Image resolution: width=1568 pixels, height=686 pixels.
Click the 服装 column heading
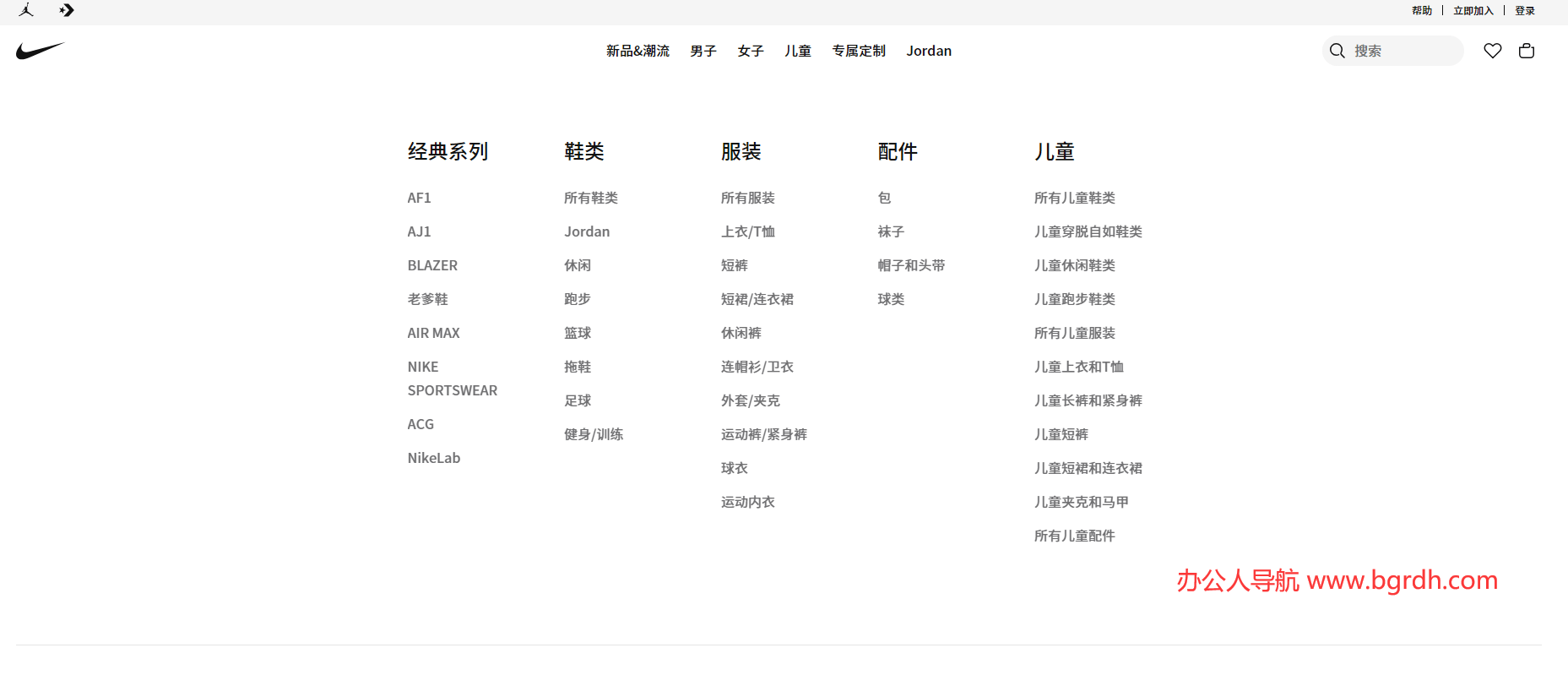click(741, 152)
